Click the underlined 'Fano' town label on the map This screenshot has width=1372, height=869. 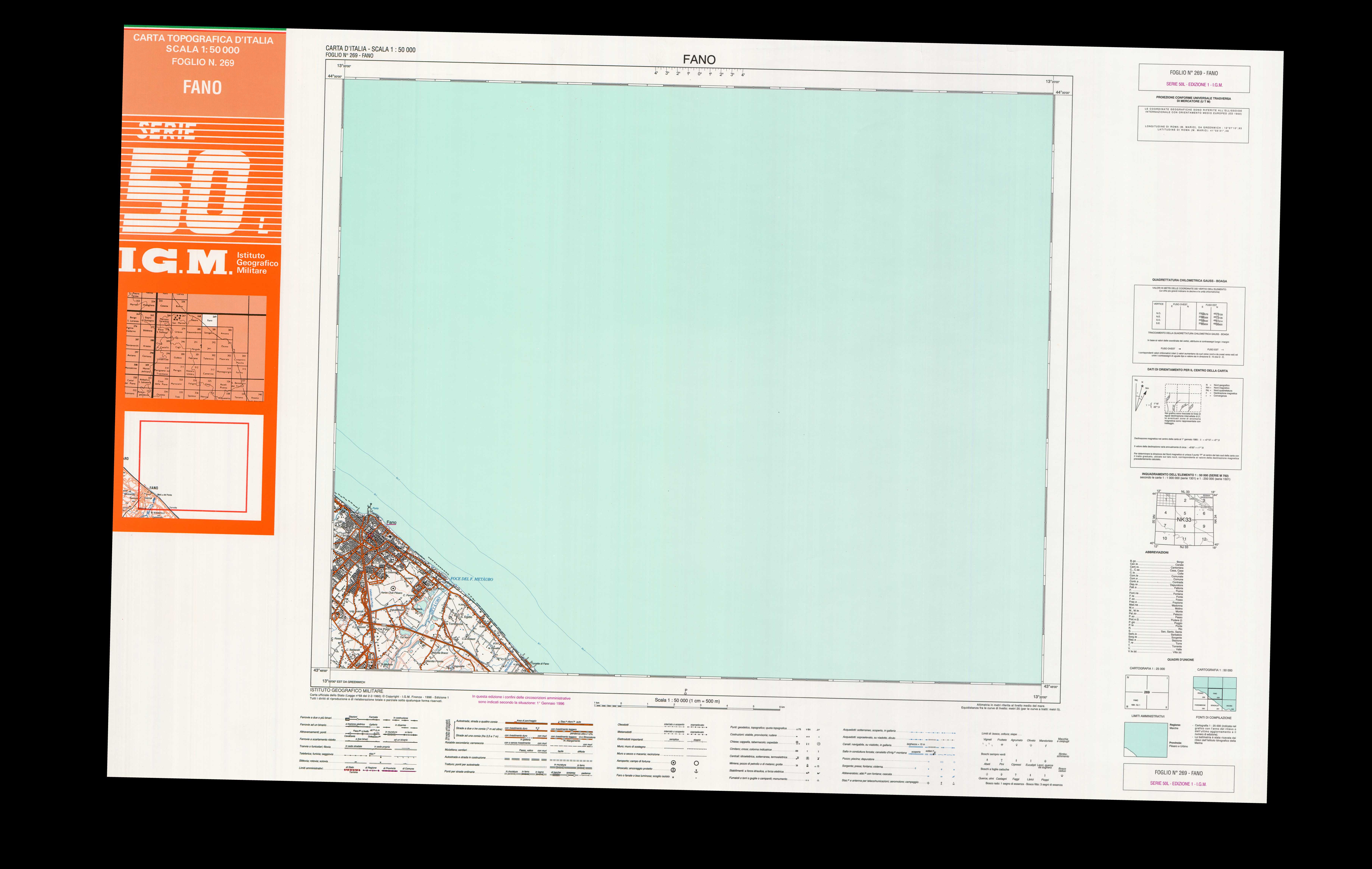[391, 523]
